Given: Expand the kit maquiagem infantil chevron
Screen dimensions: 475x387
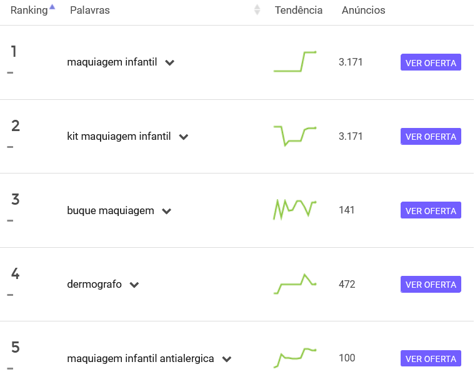Looking at the screenshot, I should (x=184, y=137).
